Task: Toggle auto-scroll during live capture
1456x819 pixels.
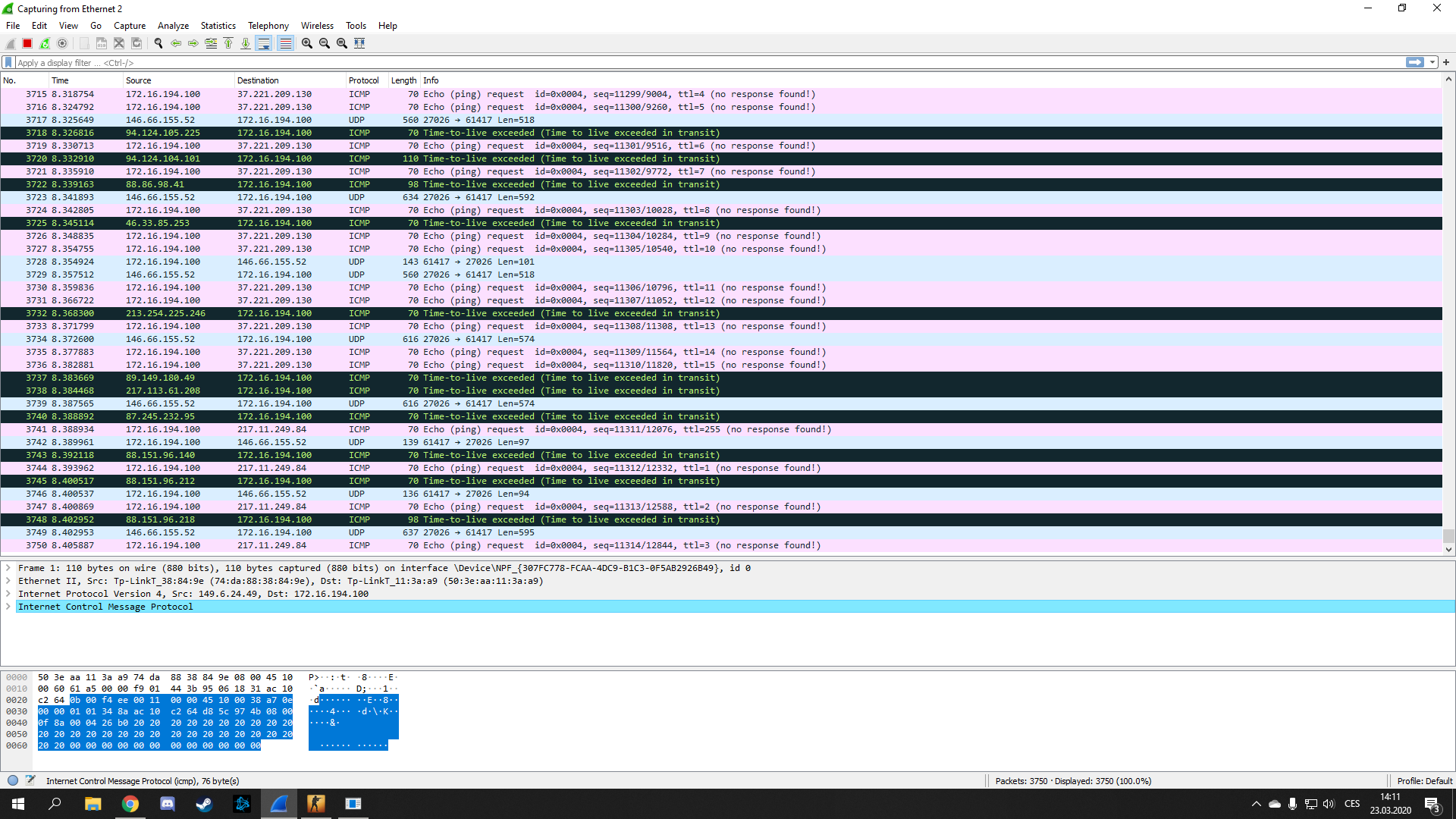Action: (264, 43)
